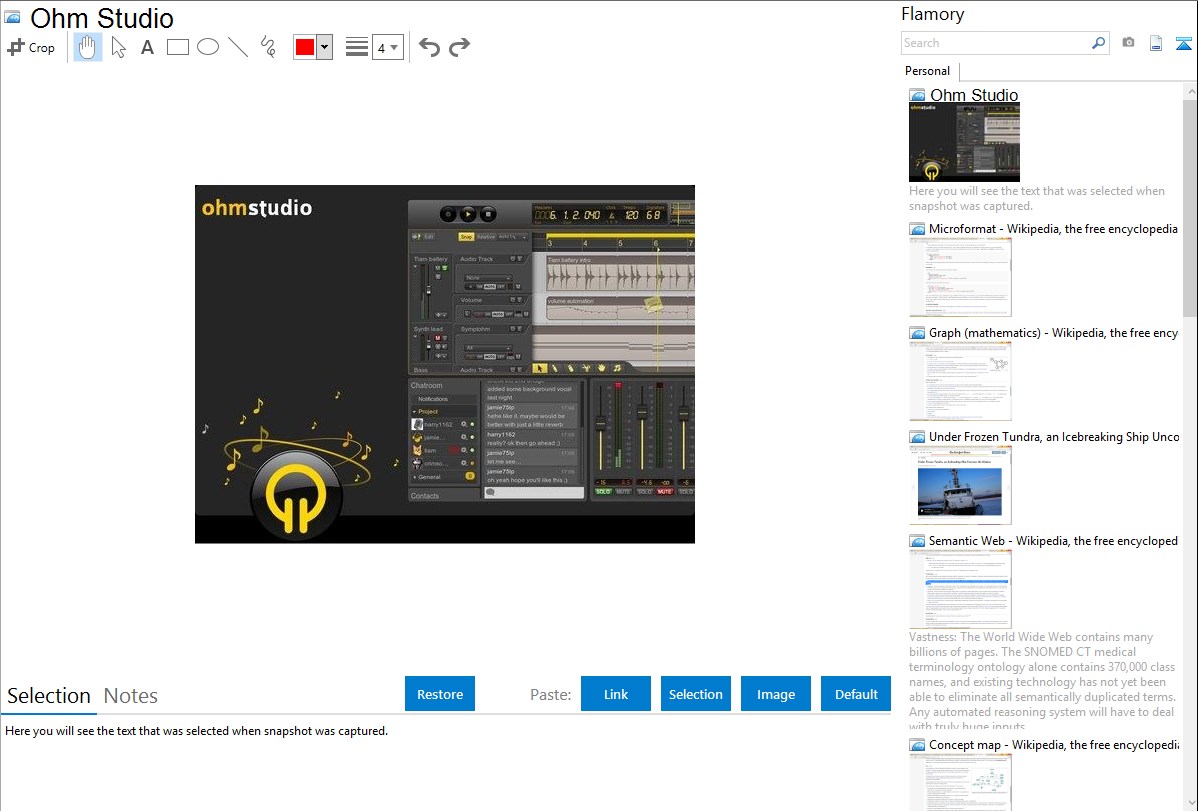Pick the ellipse shape tool
This screenshot has height=811, width=1198.
(x=208, y=47)
